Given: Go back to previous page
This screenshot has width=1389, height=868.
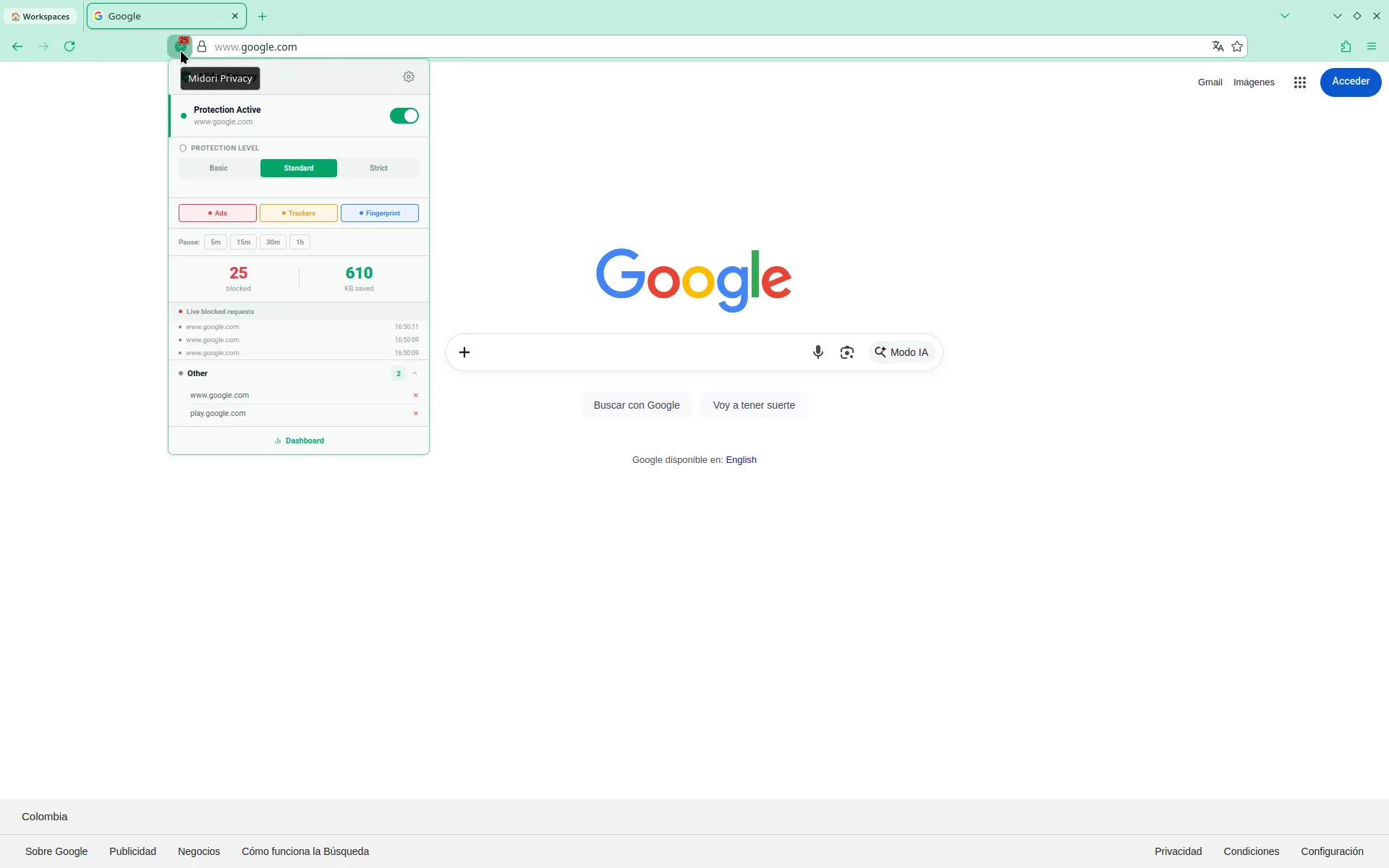Looking at the screenshot, I should coord(17,46).
